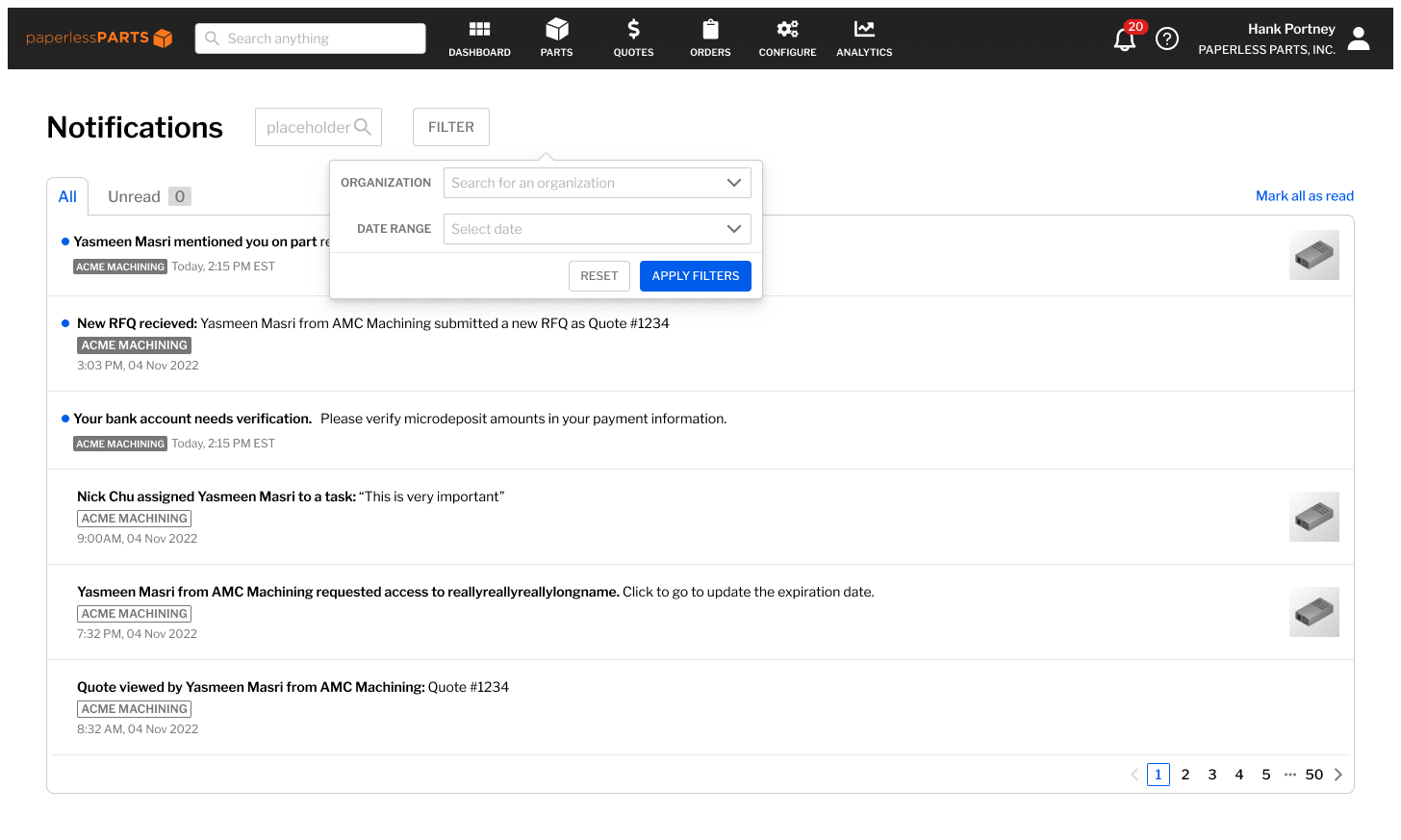Click the Paperless Parts logo
The image size is (1401, 840).
click(x=100, y=38)
